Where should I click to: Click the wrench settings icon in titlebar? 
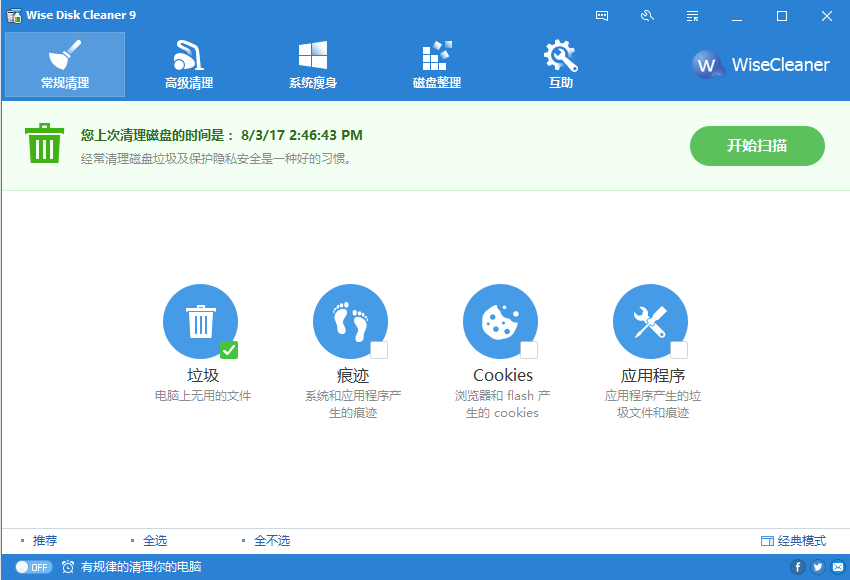(x=647, y=16)
